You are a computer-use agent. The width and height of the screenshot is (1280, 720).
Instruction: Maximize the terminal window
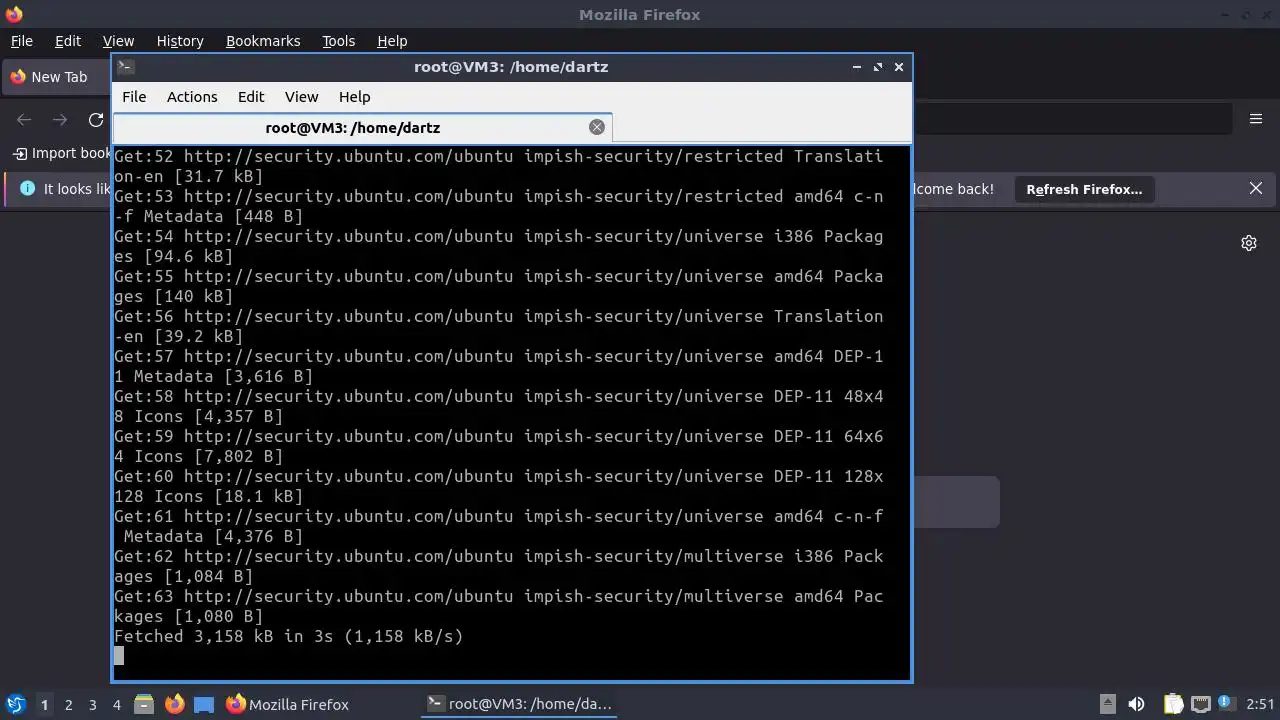(877, 67)
